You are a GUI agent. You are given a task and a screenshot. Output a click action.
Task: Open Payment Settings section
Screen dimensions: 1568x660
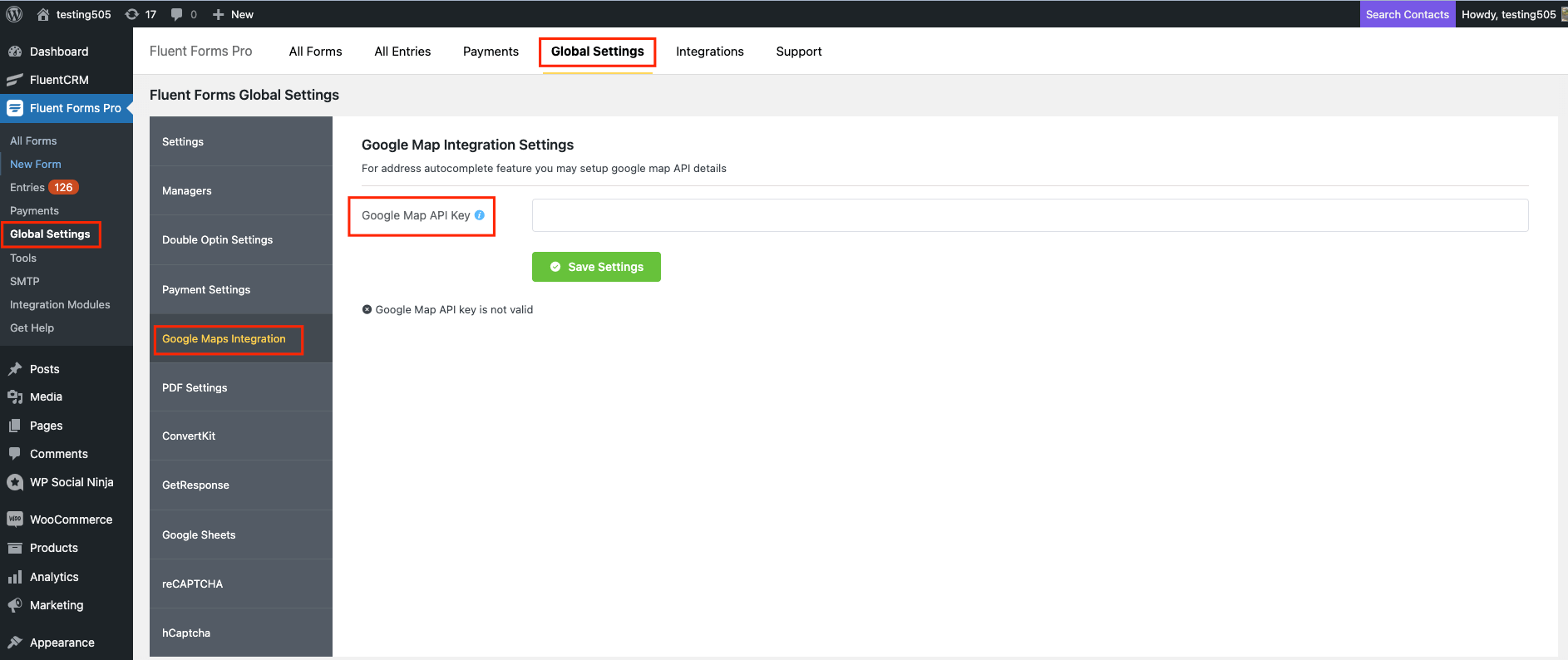tap(241, 289)
